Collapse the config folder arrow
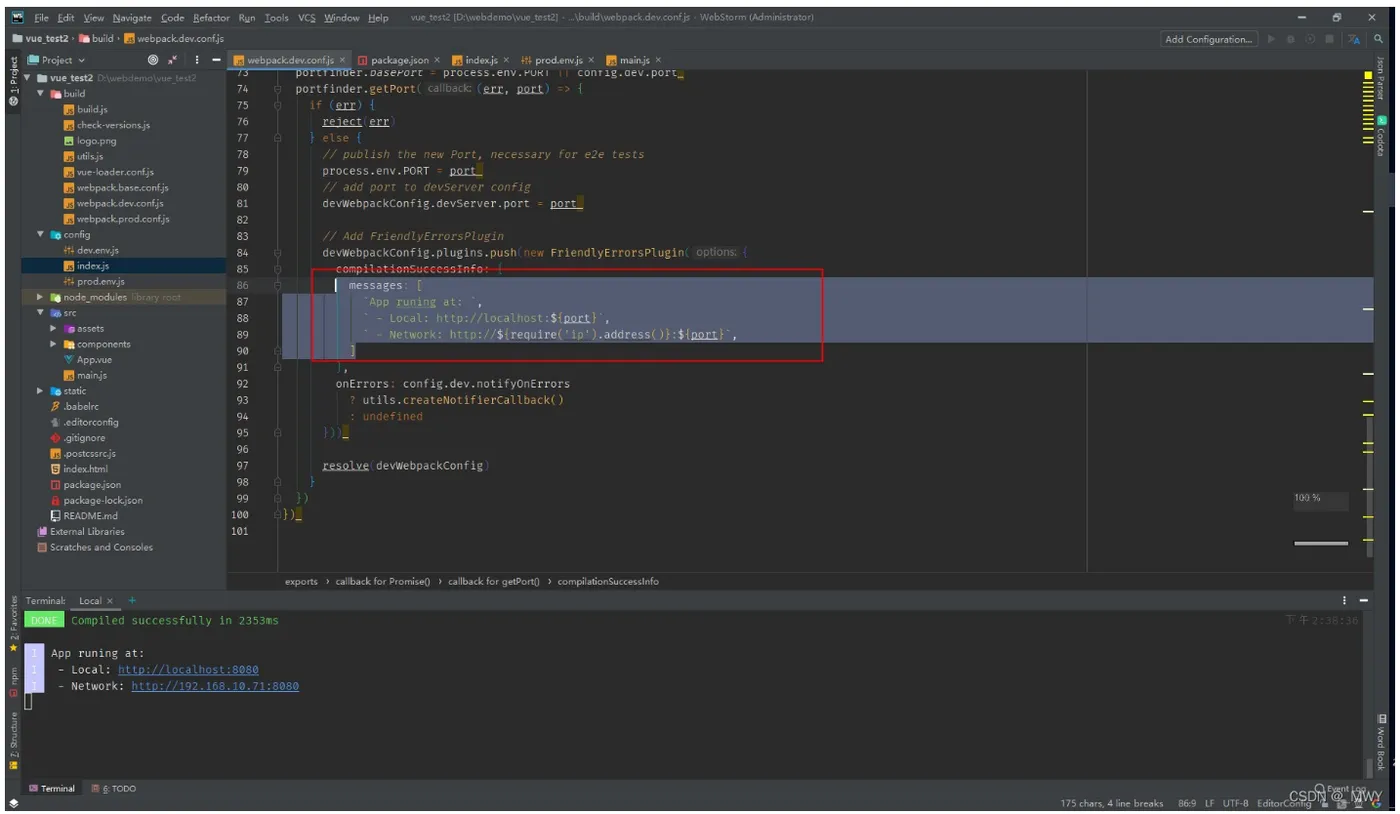The image size is (1400, 814). coord(41,235)
